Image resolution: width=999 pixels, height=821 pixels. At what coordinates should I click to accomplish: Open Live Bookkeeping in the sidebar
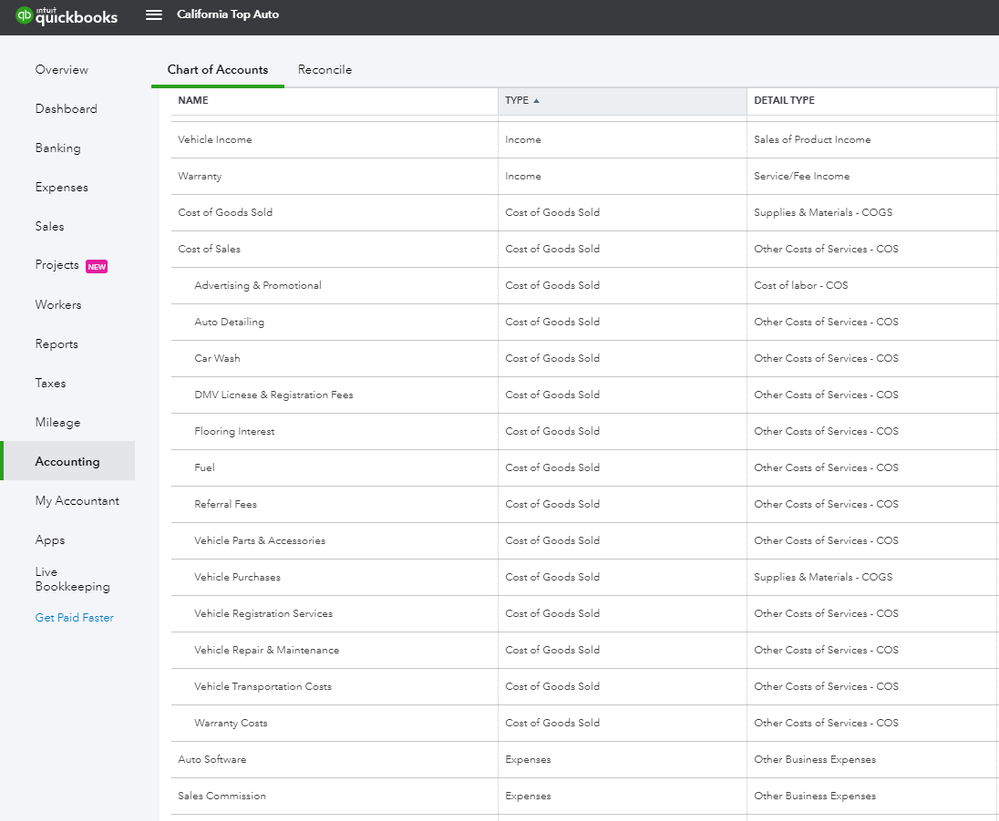pyautogui.click(x=72, y=579)
